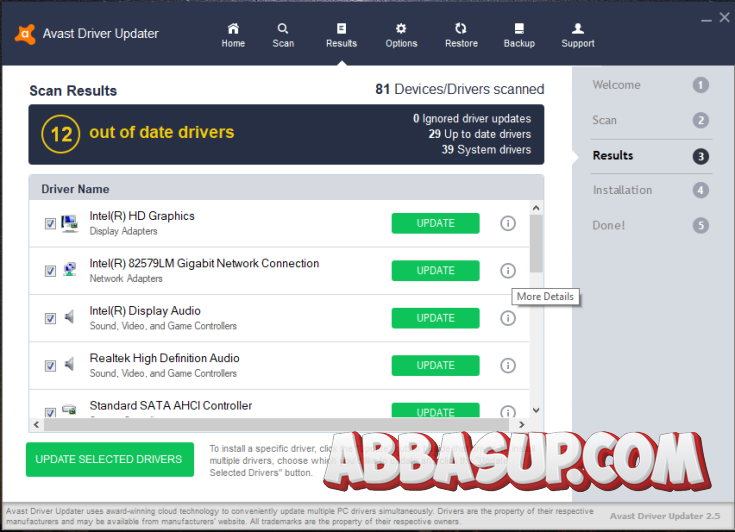
Task: Click "81 Devices/Drivers scanned" text
Action: point(460,89)
